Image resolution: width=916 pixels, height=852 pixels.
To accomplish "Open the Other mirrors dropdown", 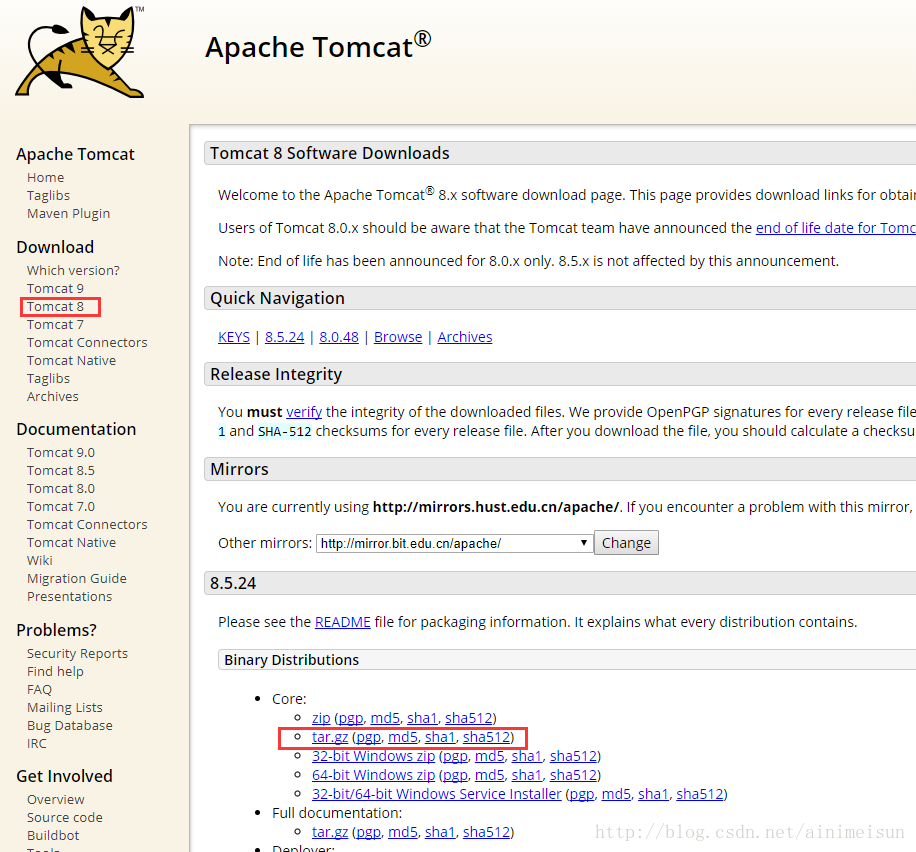I will (454, 543).
